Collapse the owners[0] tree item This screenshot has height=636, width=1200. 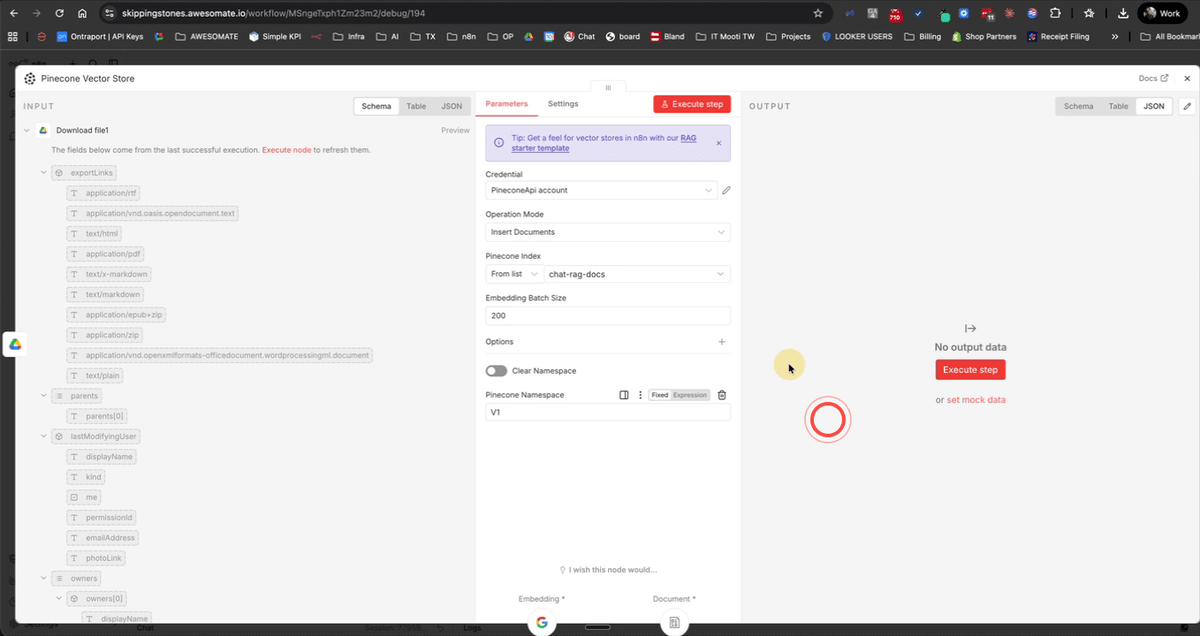click(58, 599)
